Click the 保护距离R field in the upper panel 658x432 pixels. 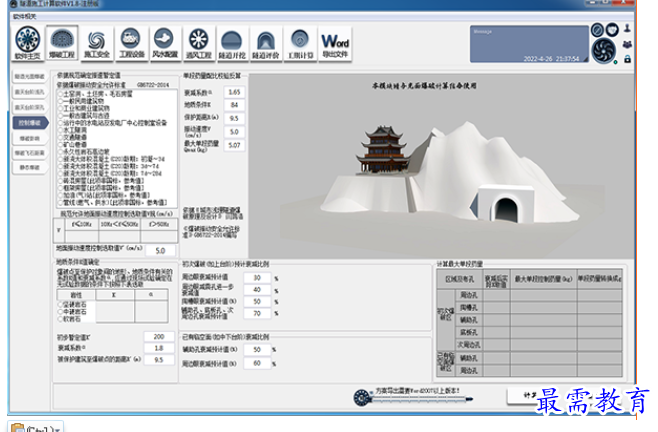click(234, 118)
